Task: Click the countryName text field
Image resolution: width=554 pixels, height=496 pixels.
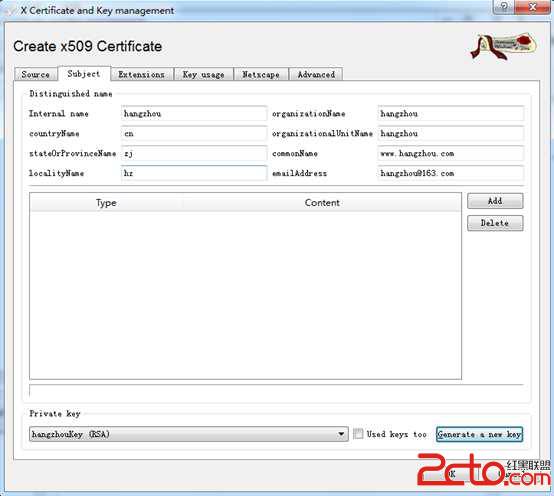Action: pos(194,134)
